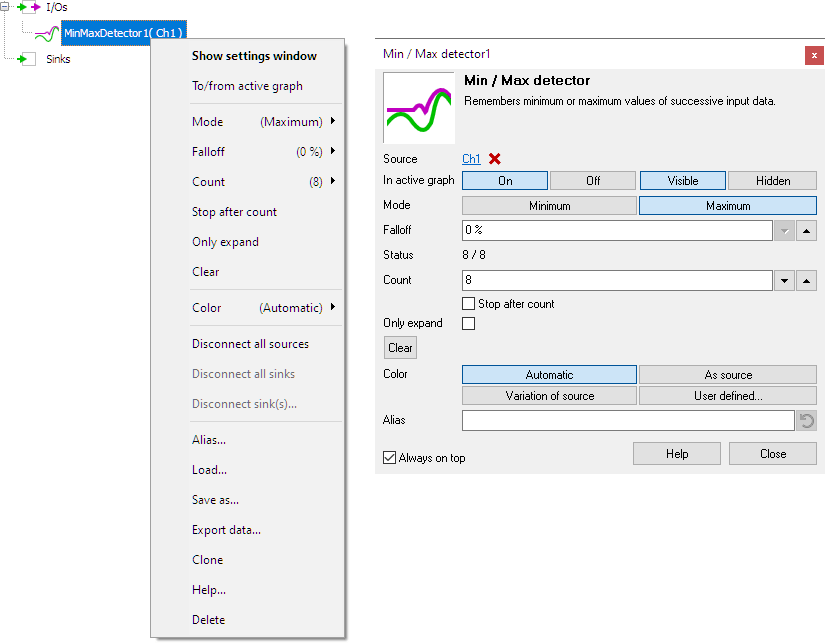Click the Ch1 source link
This screenshot has height=643, width=825.
pos(468,158)
